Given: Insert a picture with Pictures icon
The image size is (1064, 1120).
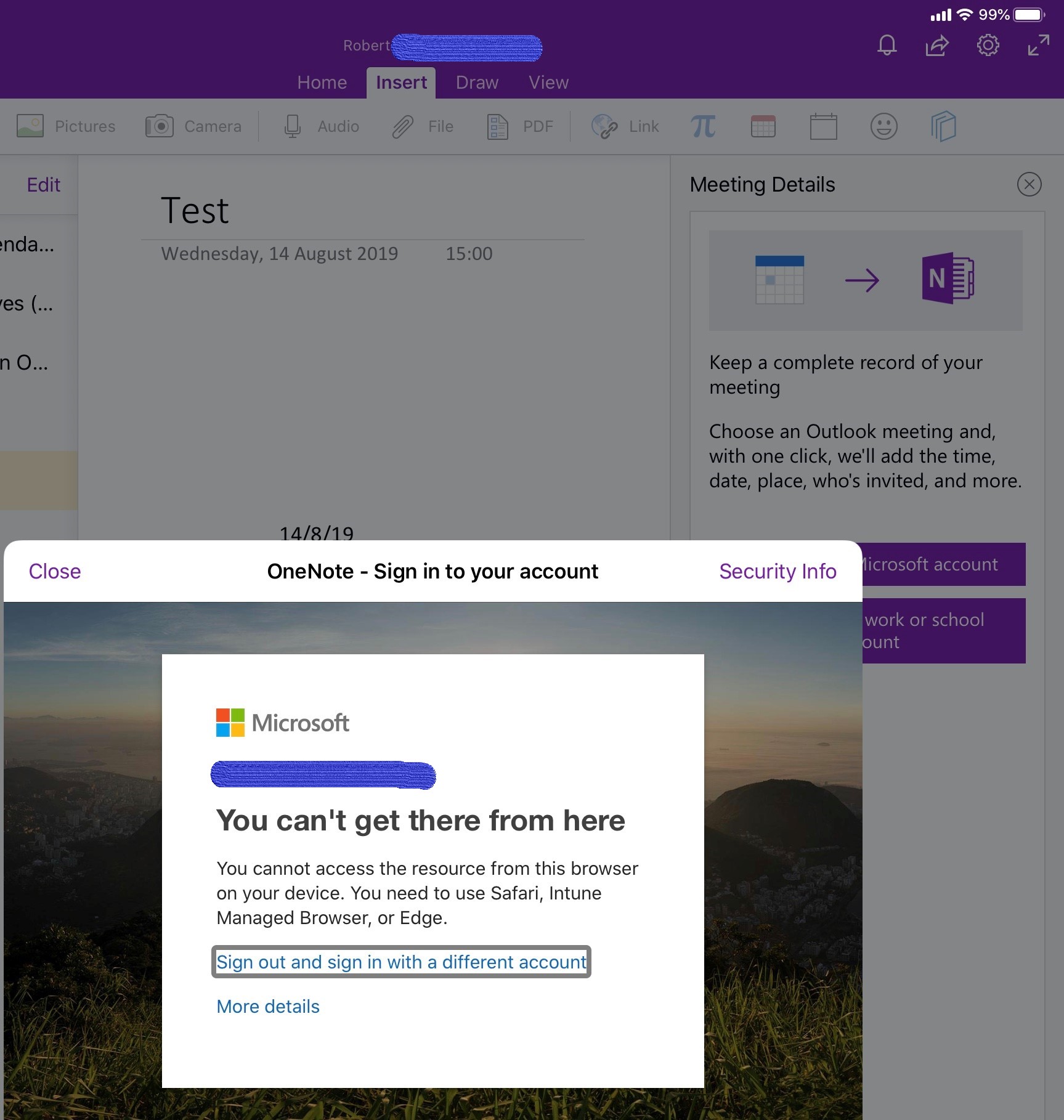Looking at the screenshot, I should pos(30,126).
